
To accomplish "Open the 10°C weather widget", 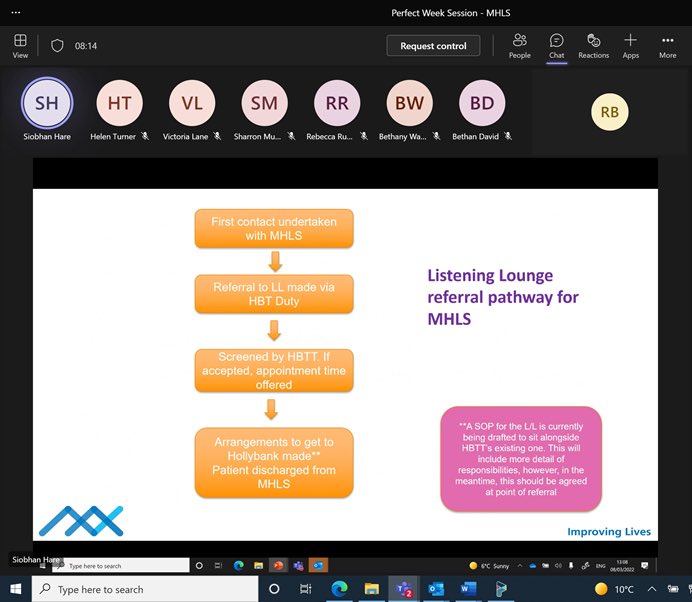I will [x=614, y=589].
